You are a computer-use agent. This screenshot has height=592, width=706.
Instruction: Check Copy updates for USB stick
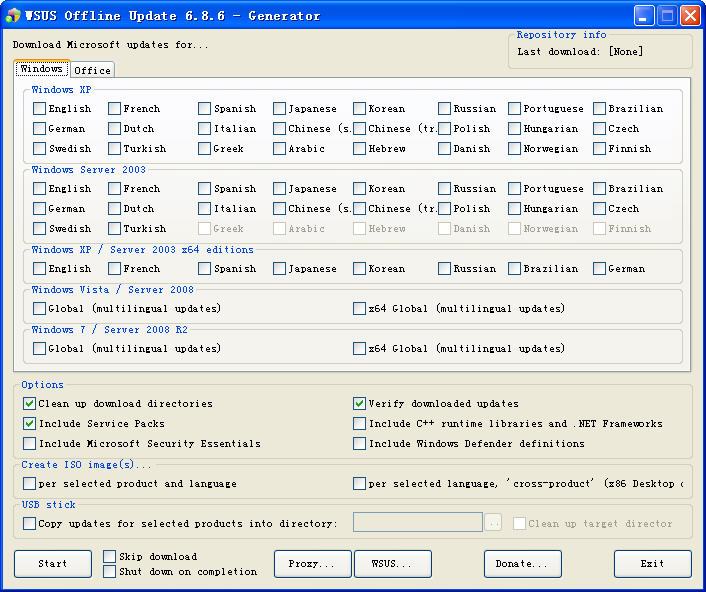click(29, 523)
